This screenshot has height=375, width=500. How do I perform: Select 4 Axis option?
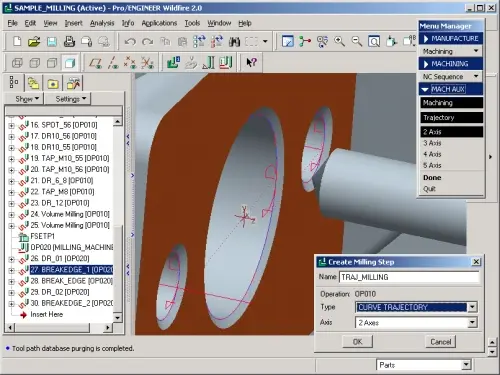432,154
